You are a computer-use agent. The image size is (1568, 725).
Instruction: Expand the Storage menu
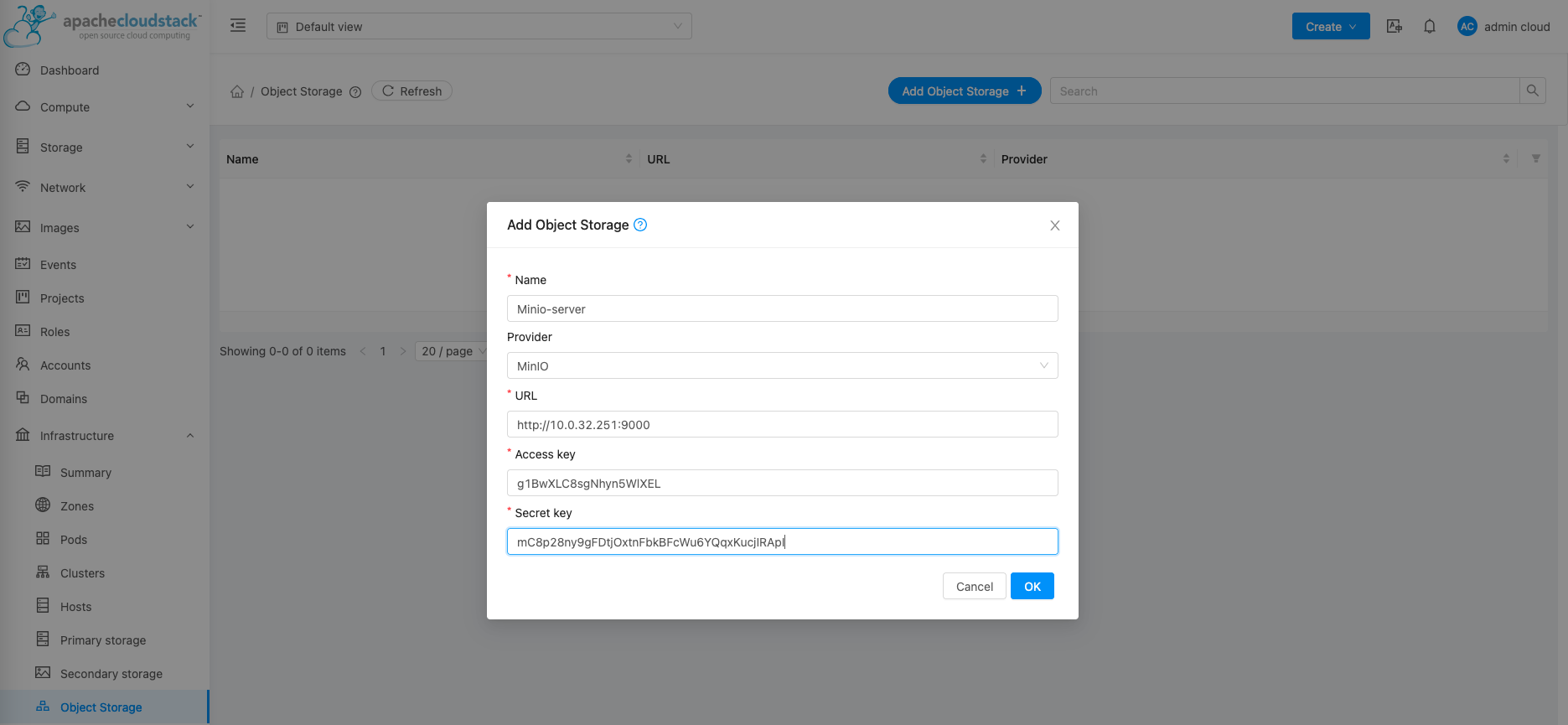pos(190,147)
